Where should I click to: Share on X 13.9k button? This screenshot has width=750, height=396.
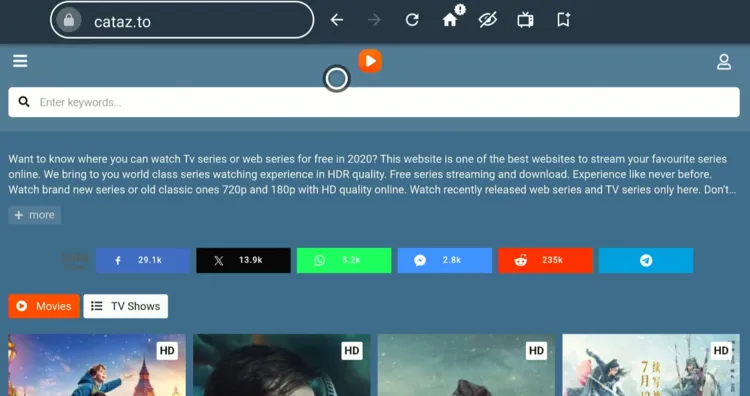(243, 260)
